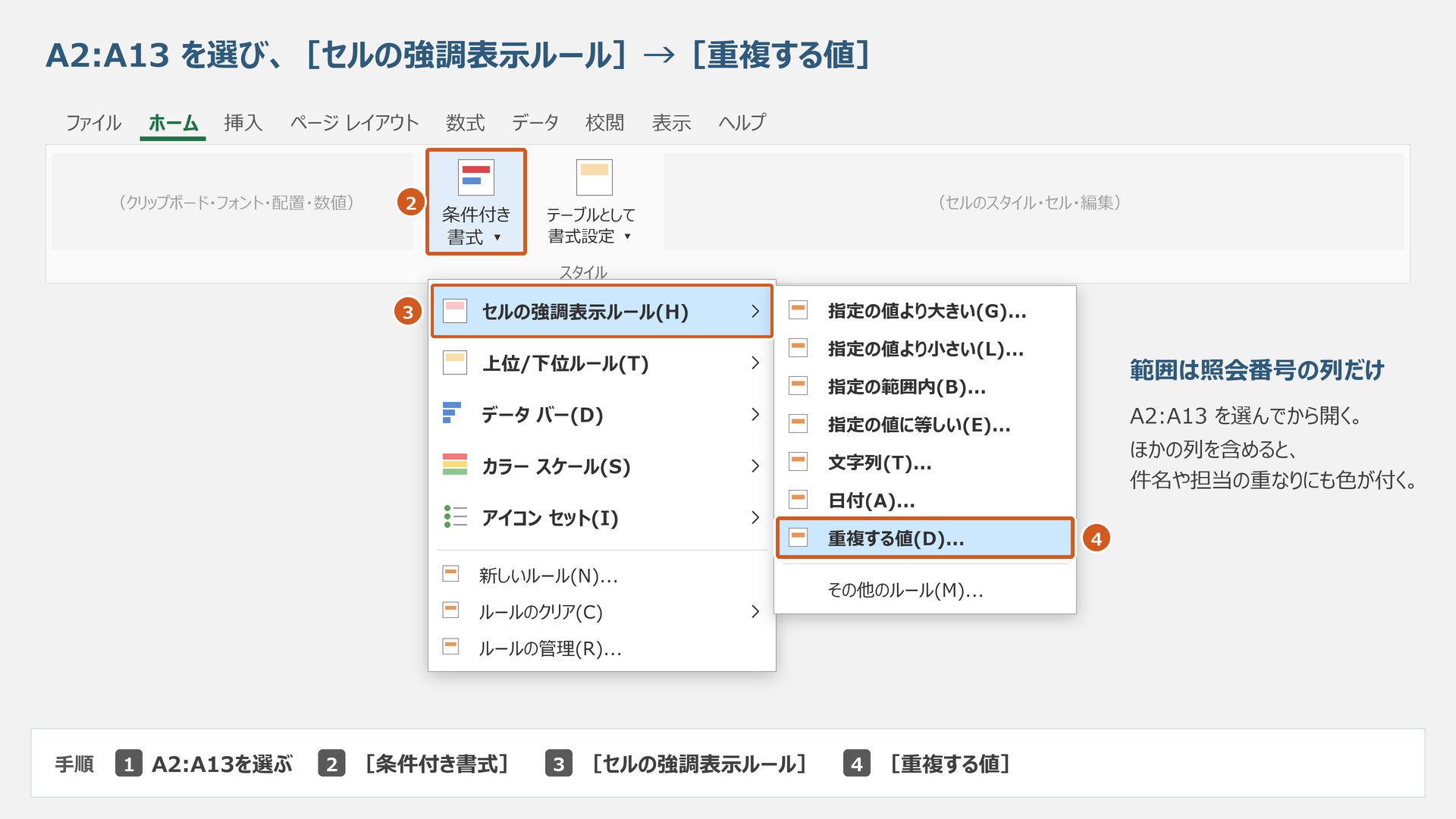Expand the ルールのクリア submenu arrow
Screen dimensions: 1456x819
(x=755, y=611)
